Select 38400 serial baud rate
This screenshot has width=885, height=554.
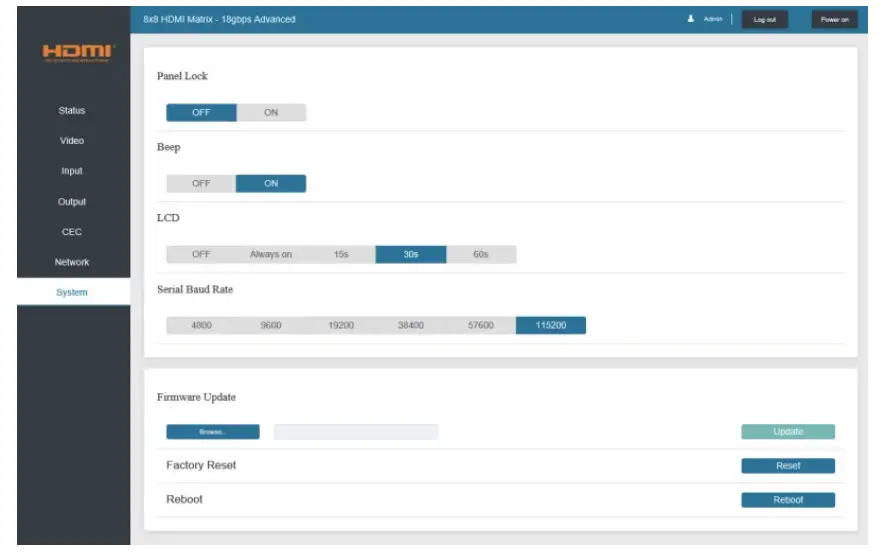(411, 326)
